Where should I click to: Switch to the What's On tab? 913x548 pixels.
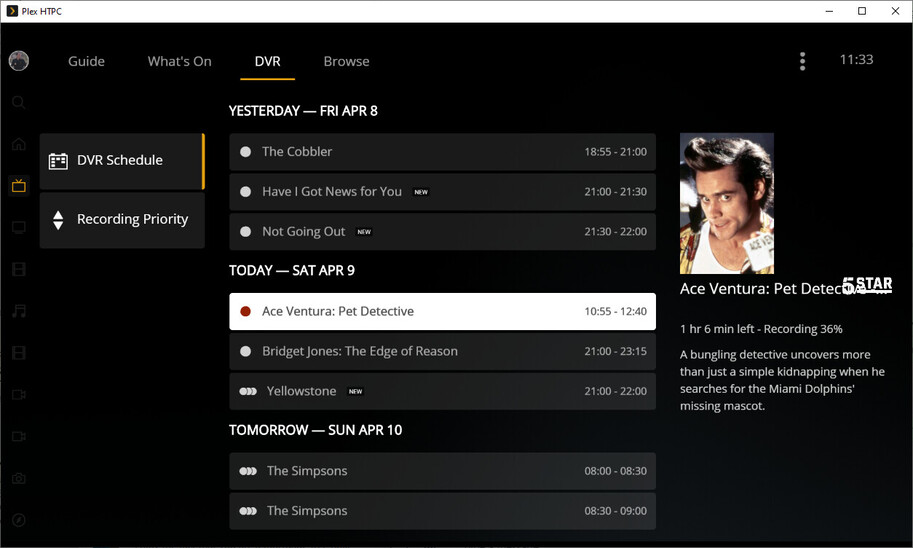click(179, 61)
